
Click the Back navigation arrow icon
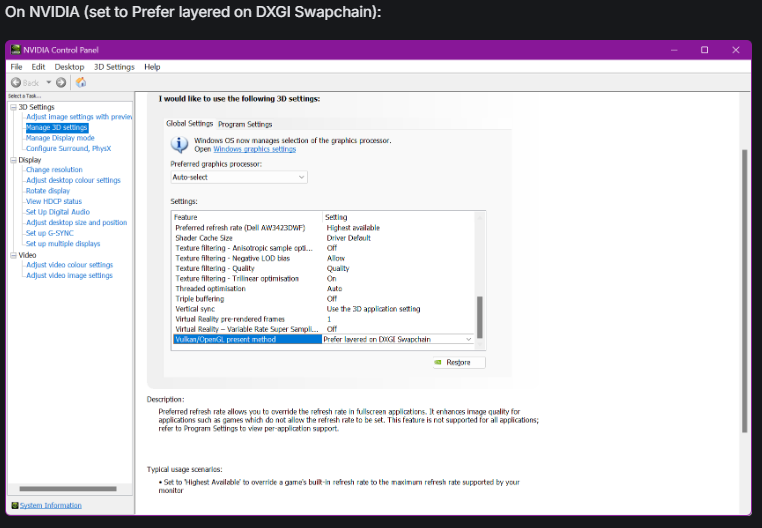[16, 83]
